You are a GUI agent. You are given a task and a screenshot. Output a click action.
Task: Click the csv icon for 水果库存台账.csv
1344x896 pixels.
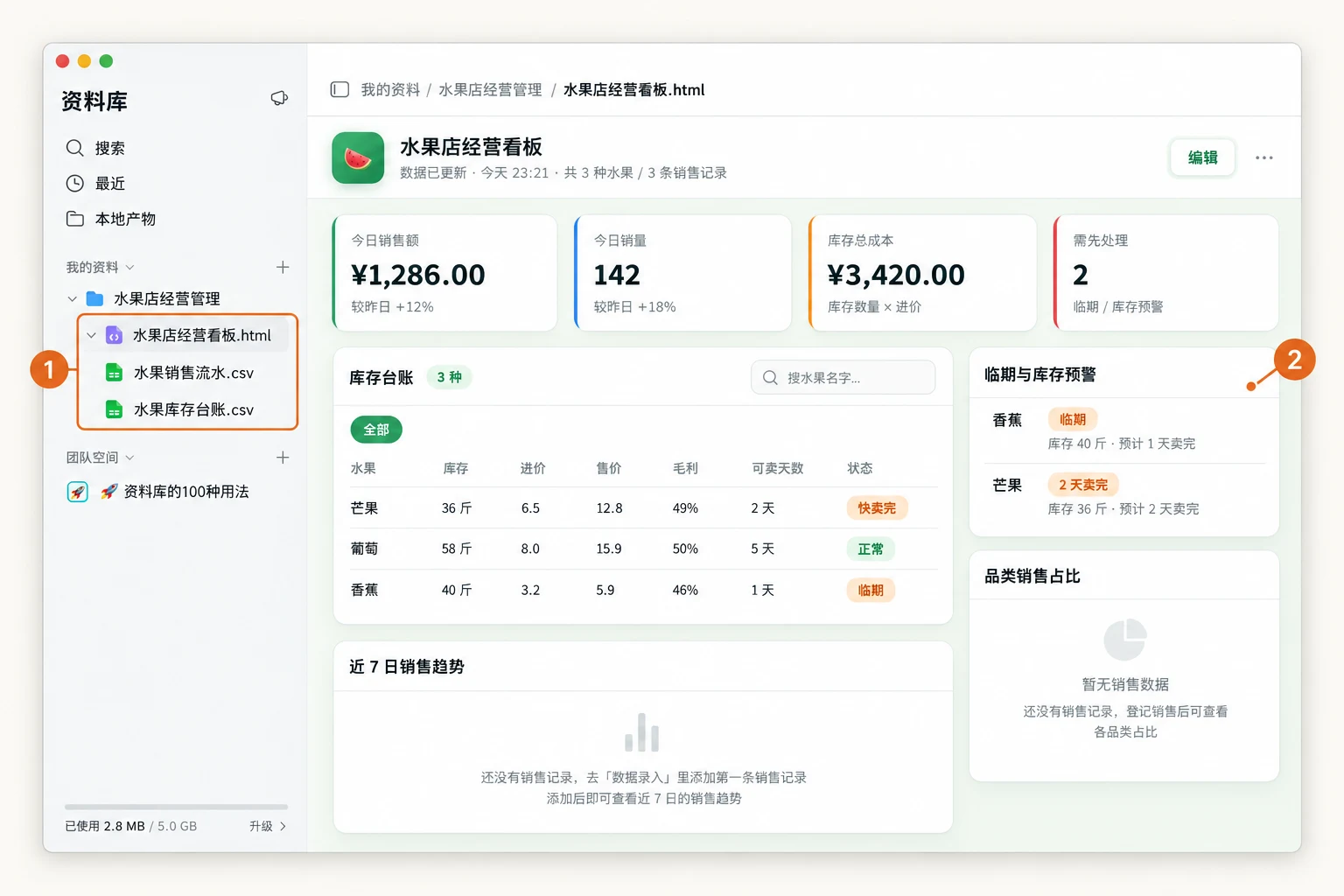pos(114,409)
